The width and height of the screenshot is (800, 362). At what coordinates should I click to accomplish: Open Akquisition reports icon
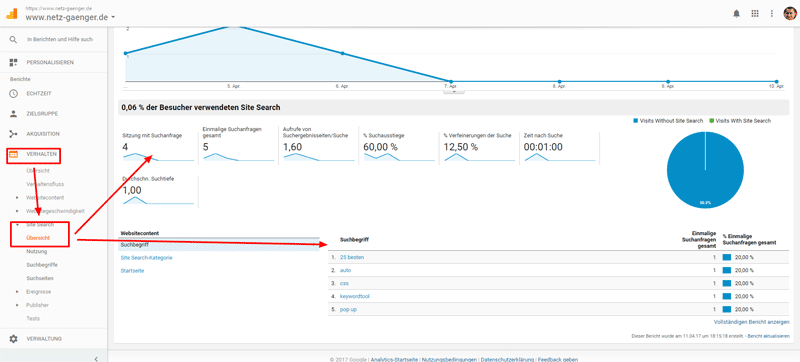tap(14, 134)
